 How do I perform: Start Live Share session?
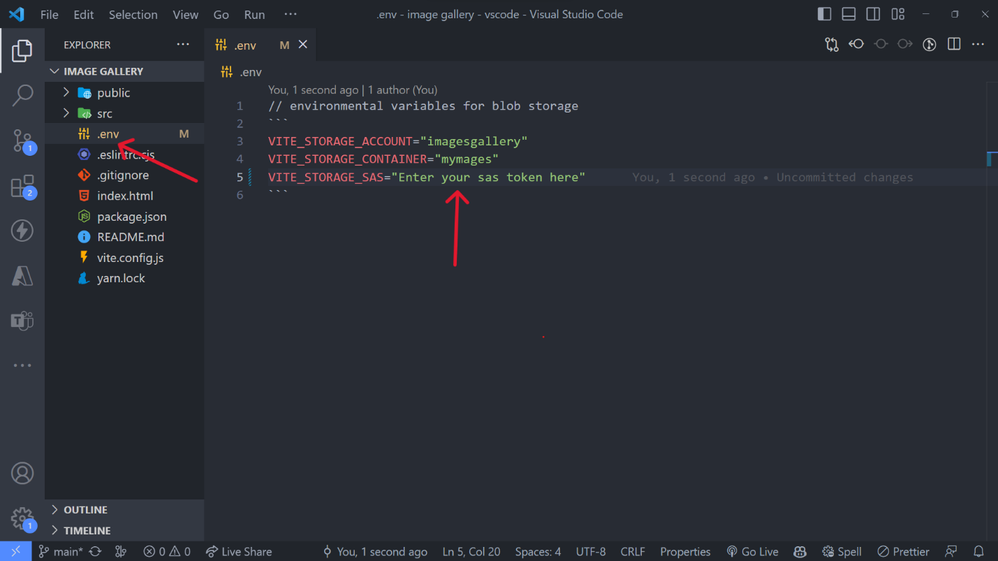[x=239, y=551]
